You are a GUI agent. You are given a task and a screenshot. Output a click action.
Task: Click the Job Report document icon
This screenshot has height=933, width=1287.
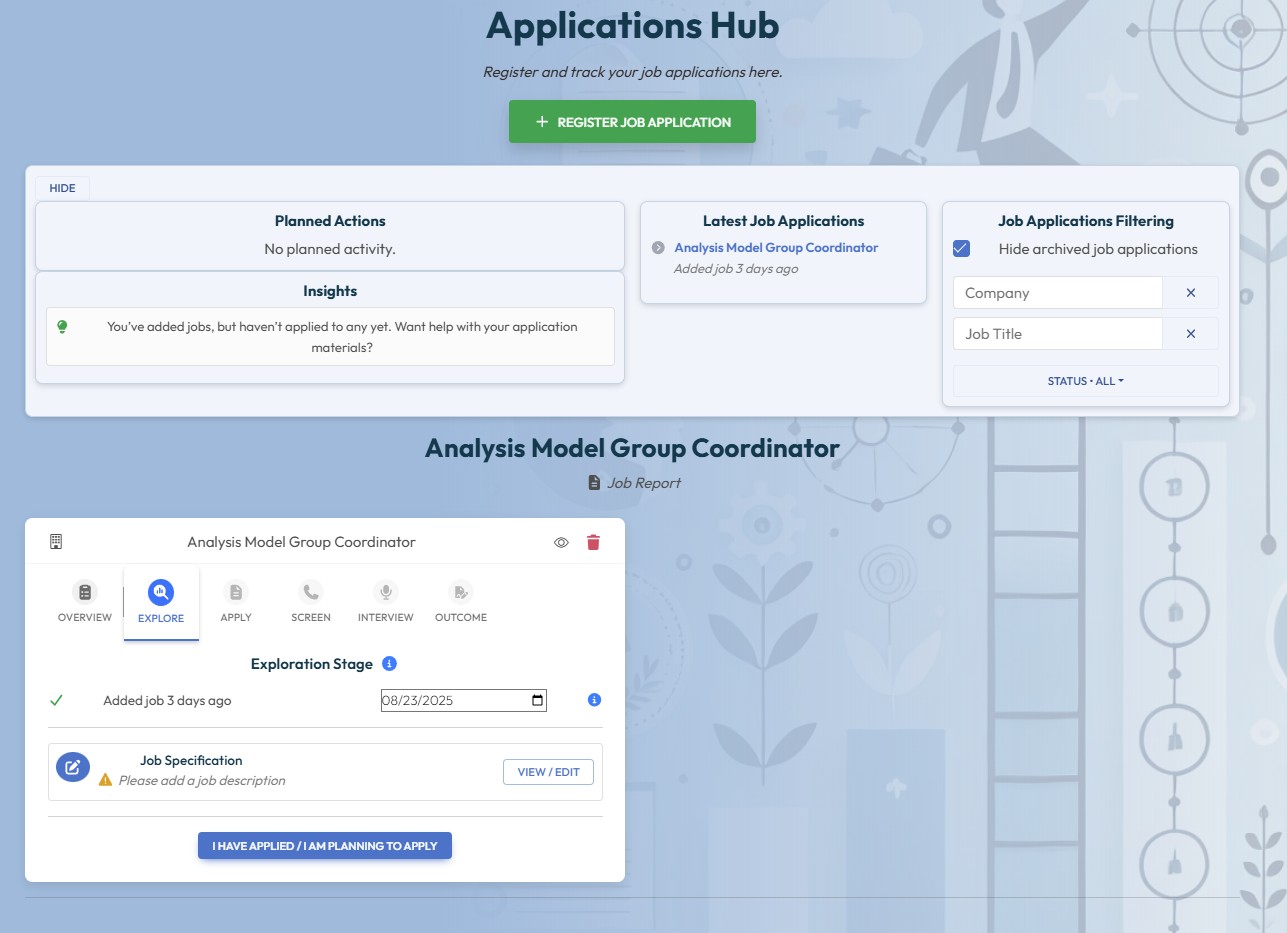594,483
